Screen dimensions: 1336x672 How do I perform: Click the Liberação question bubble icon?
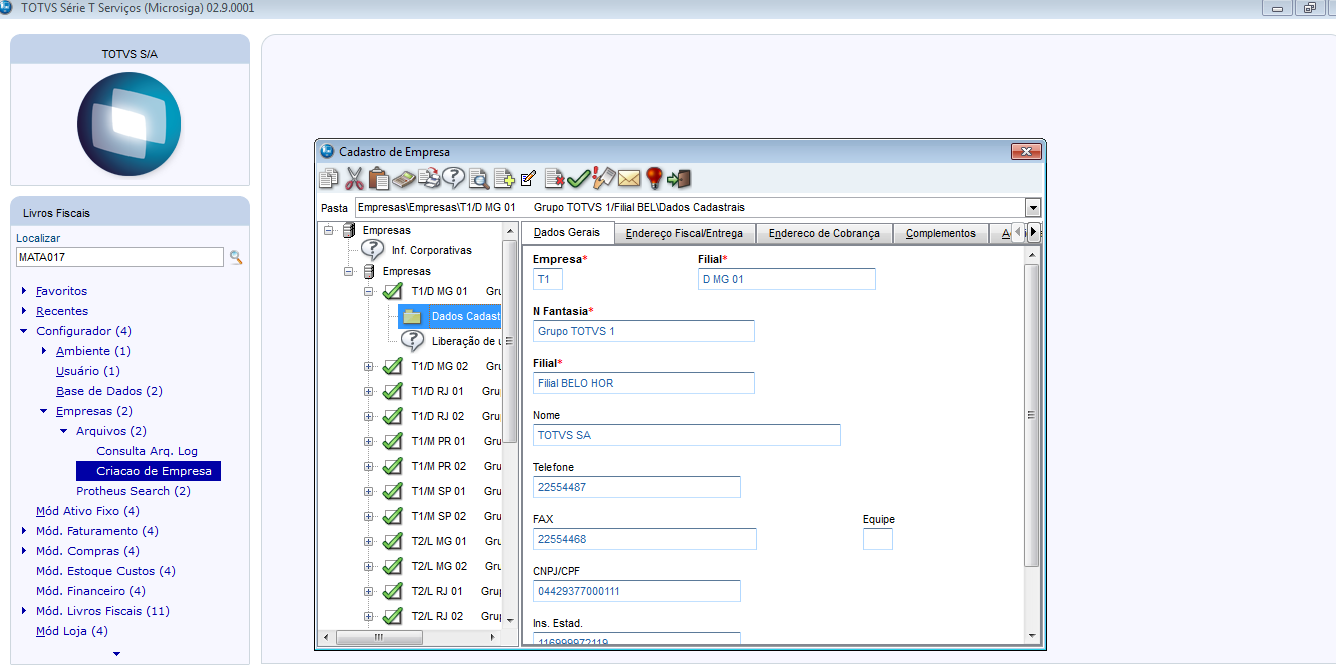pyautogui.click(x=412, y=341)
